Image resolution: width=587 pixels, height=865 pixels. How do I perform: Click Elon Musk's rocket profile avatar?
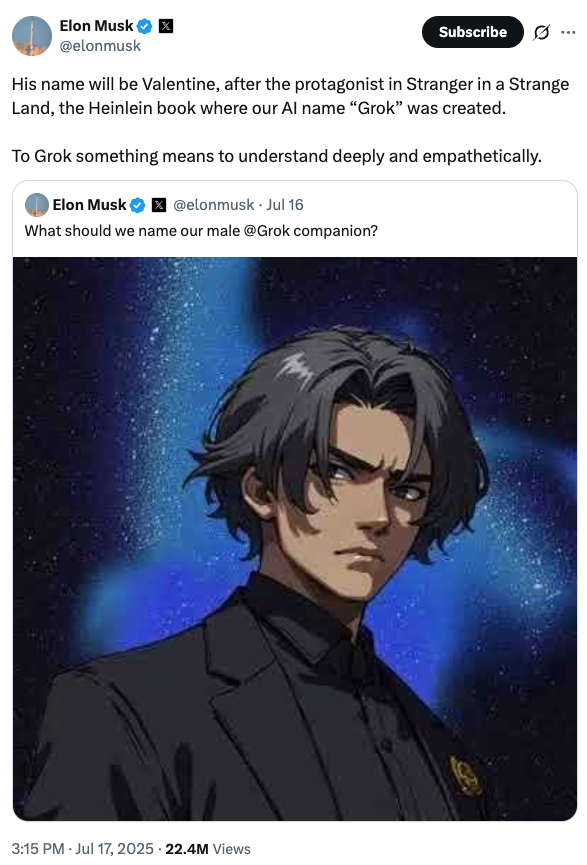click(32, 36)
